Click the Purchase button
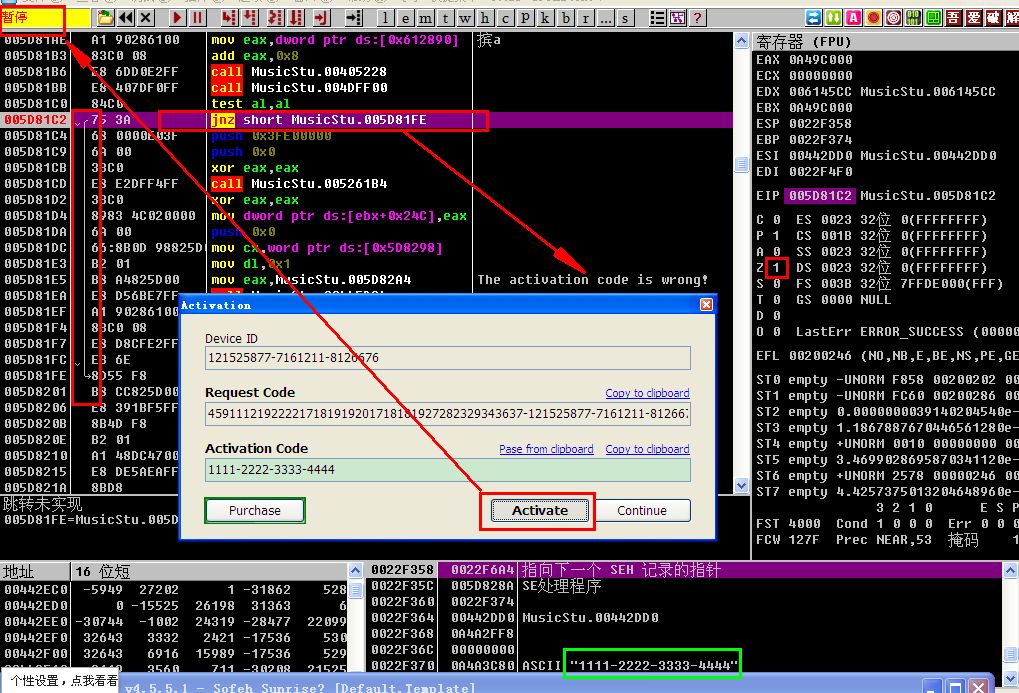The width and height of the screenshot is (1019, 693). point(255,510)
